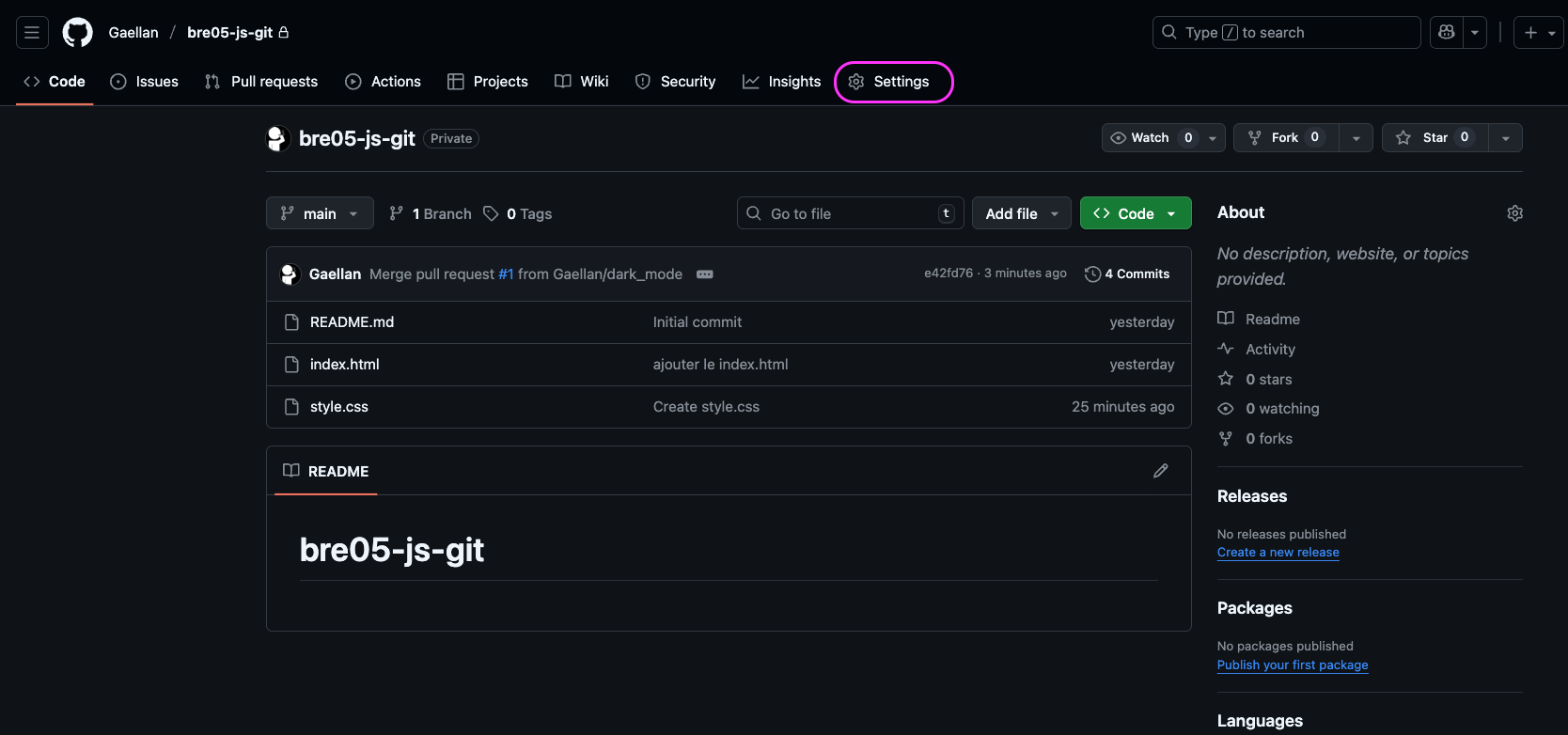Open the Projects tab
This screenshot has height=735, width=1568.
(488, 82)
